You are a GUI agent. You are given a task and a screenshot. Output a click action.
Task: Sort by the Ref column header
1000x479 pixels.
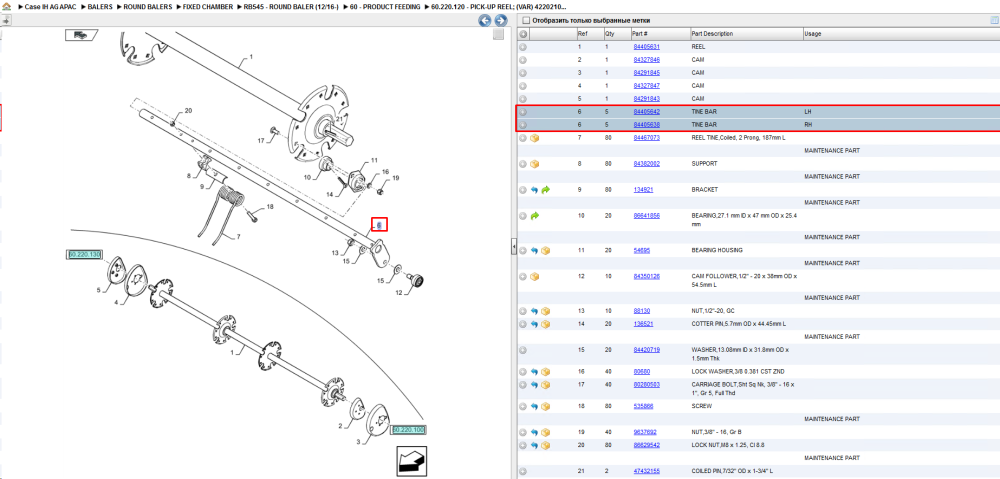coord(589,34)
